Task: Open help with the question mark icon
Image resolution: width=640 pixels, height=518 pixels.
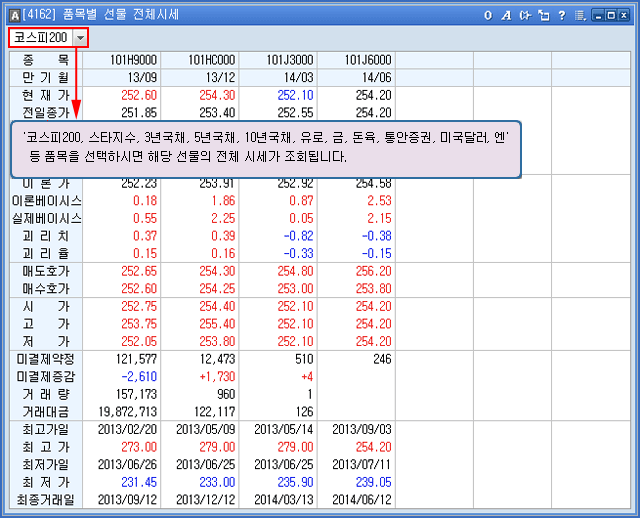Action: coord(562,16)
